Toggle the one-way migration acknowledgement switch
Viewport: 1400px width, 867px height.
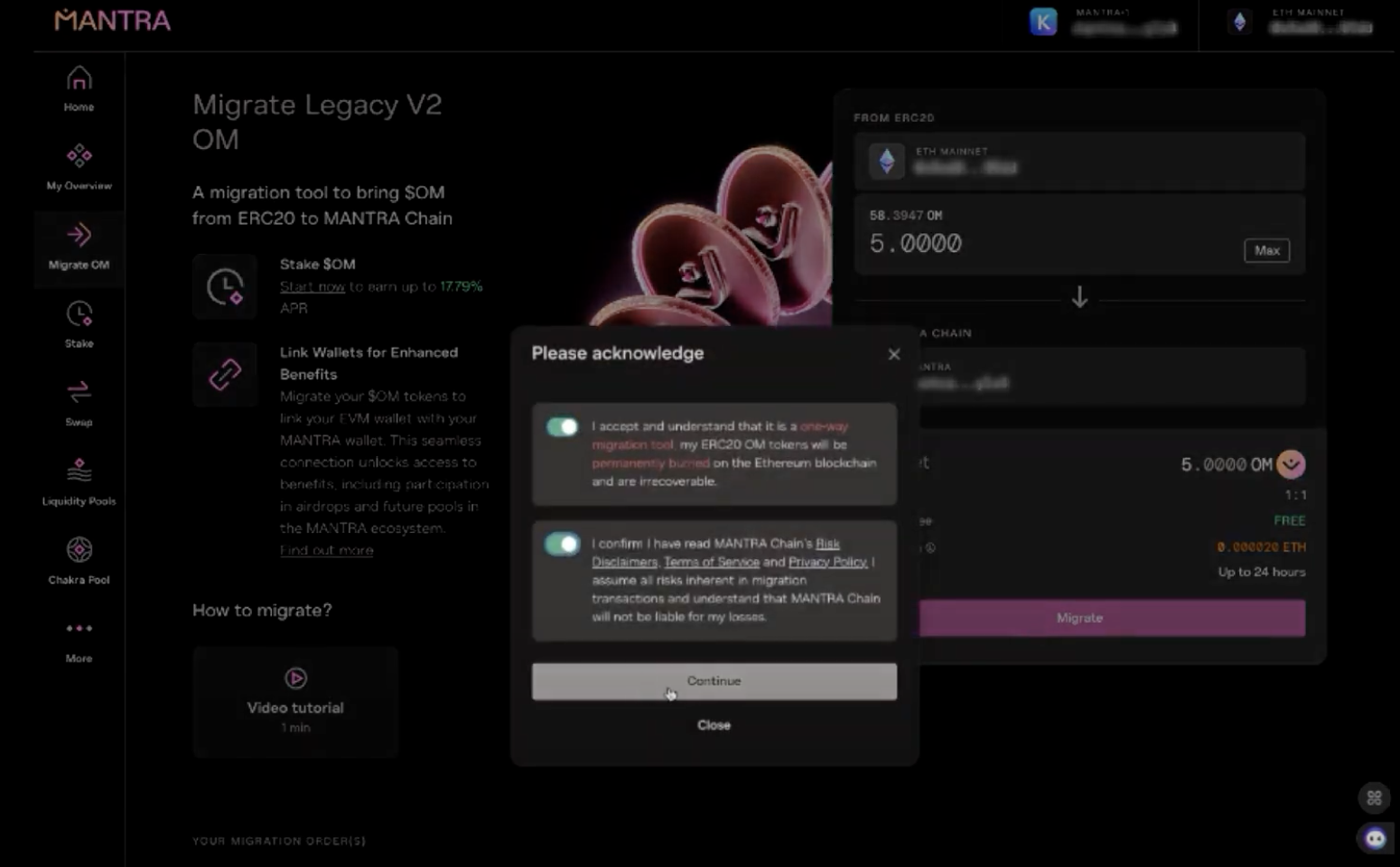click(x=562, y=426)
